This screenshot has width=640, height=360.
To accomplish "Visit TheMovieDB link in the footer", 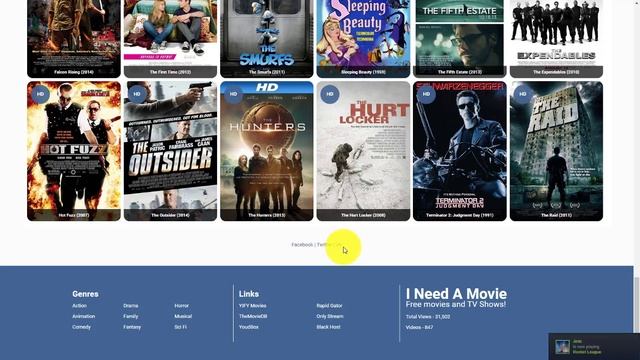I will (x=253, y=316).
